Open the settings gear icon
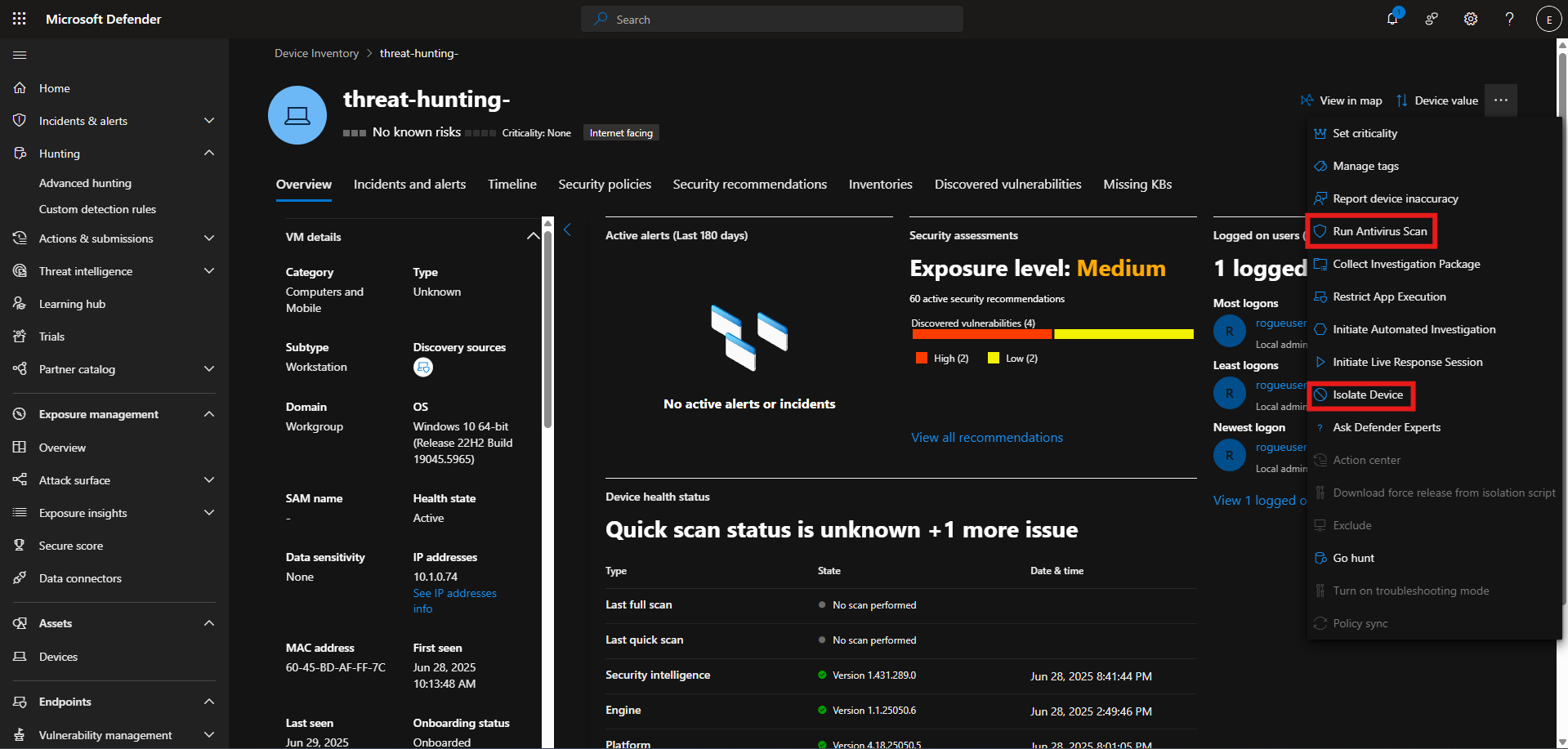Screen dimensions: 1568x749 click(1471, 19)
